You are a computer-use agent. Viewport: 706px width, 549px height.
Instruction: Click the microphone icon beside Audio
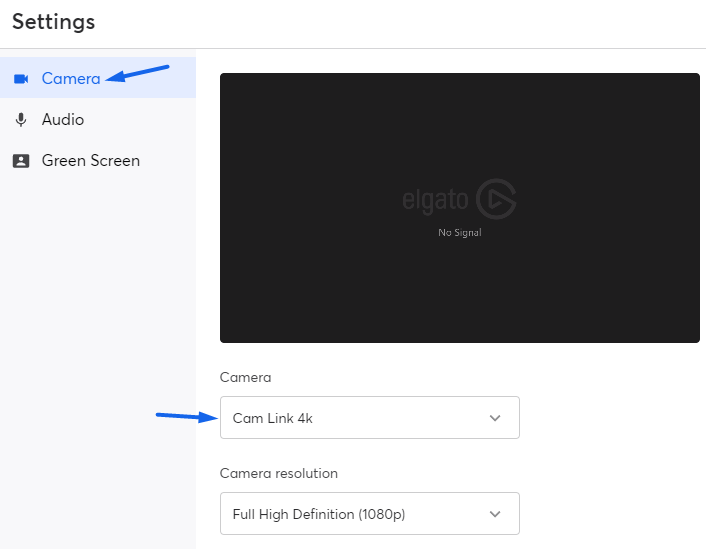pyautogui.click(x=21, y=120)
